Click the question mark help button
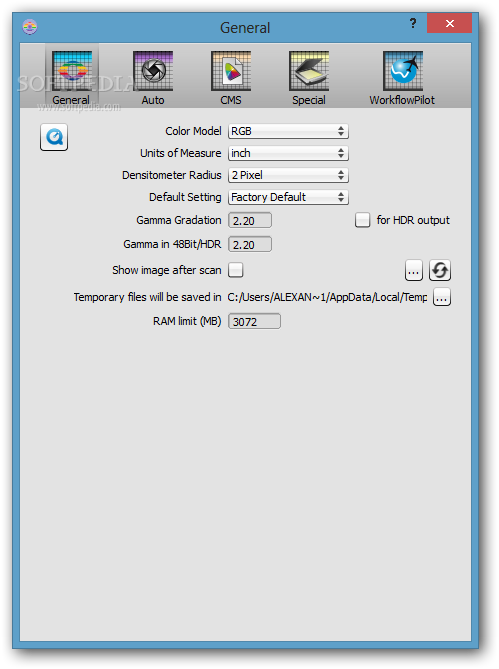This screenshot has width=499, height=669. click(x=413, y=23)
